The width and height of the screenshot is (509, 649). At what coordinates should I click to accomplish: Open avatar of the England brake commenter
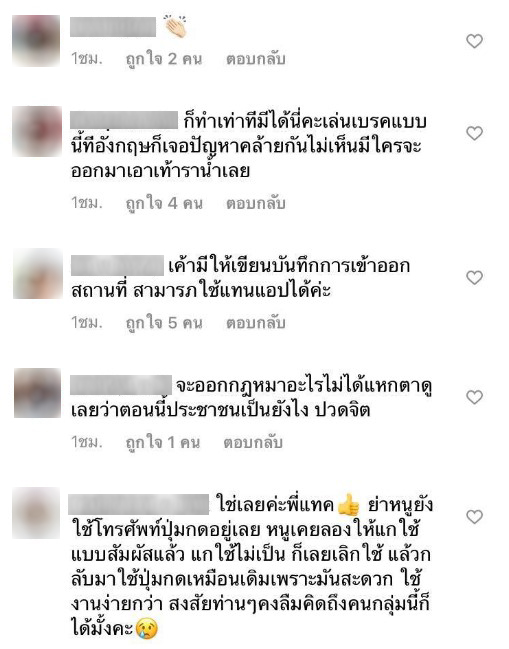pyautogui.click(x=37, y=131)
